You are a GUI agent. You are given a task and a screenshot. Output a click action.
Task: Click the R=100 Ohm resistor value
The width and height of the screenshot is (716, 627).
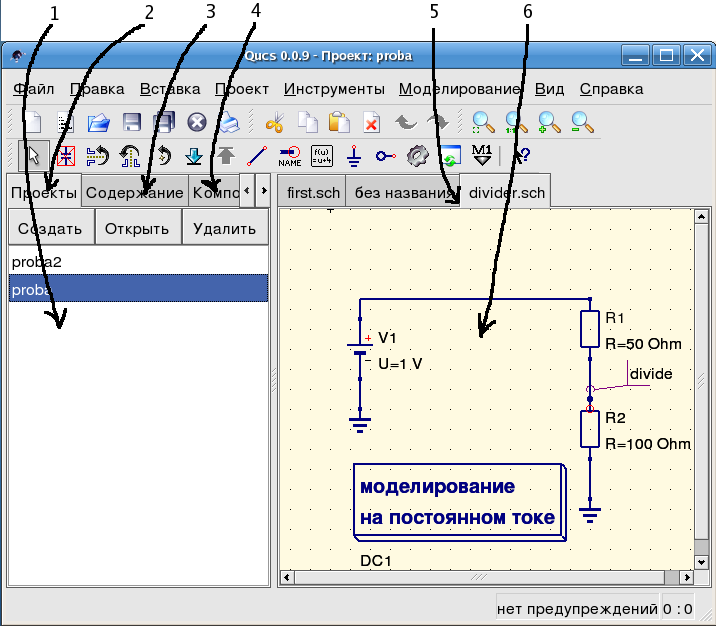point(648,444)
